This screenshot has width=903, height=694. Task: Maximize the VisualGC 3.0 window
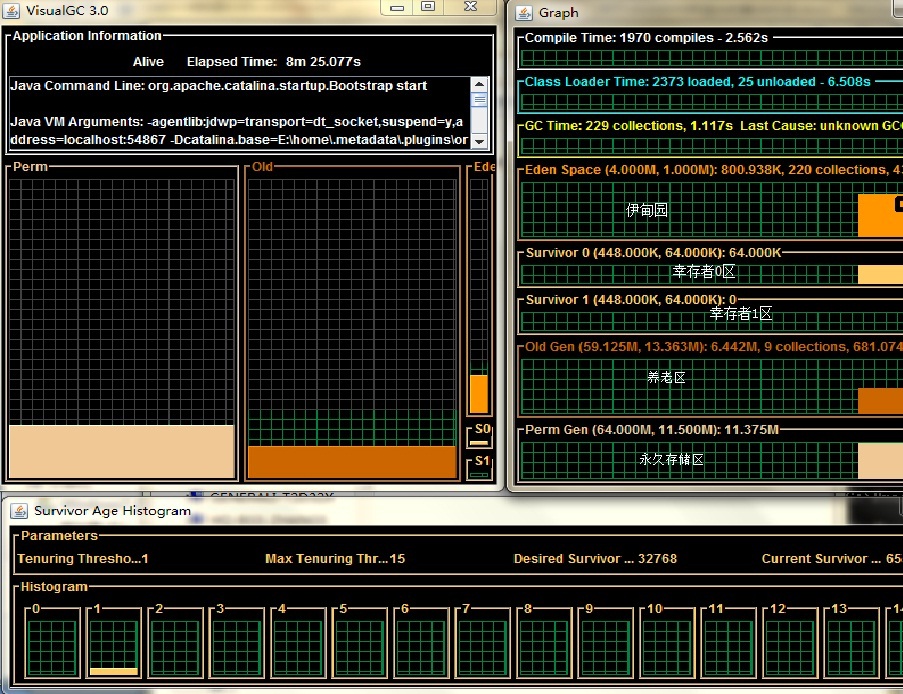point(428,7)
